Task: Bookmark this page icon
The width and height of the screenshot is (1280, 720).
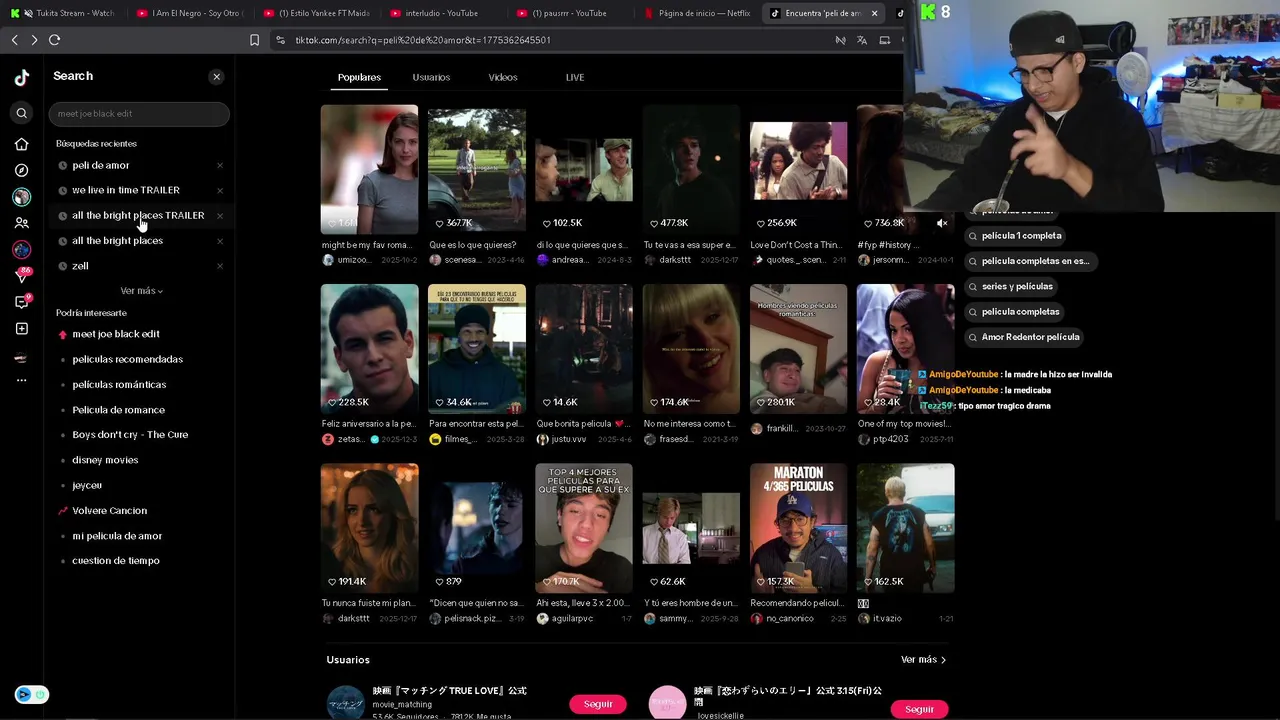Action: coord(254,40)
